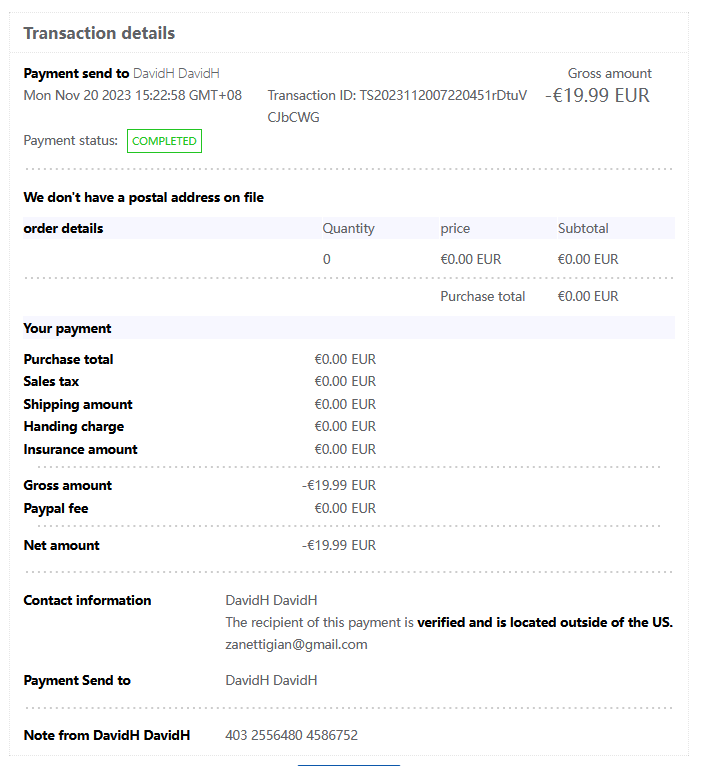Viewport: 703px width, 766px height.
Task: Click the Your payment section header
Action: tap(67, 328)
